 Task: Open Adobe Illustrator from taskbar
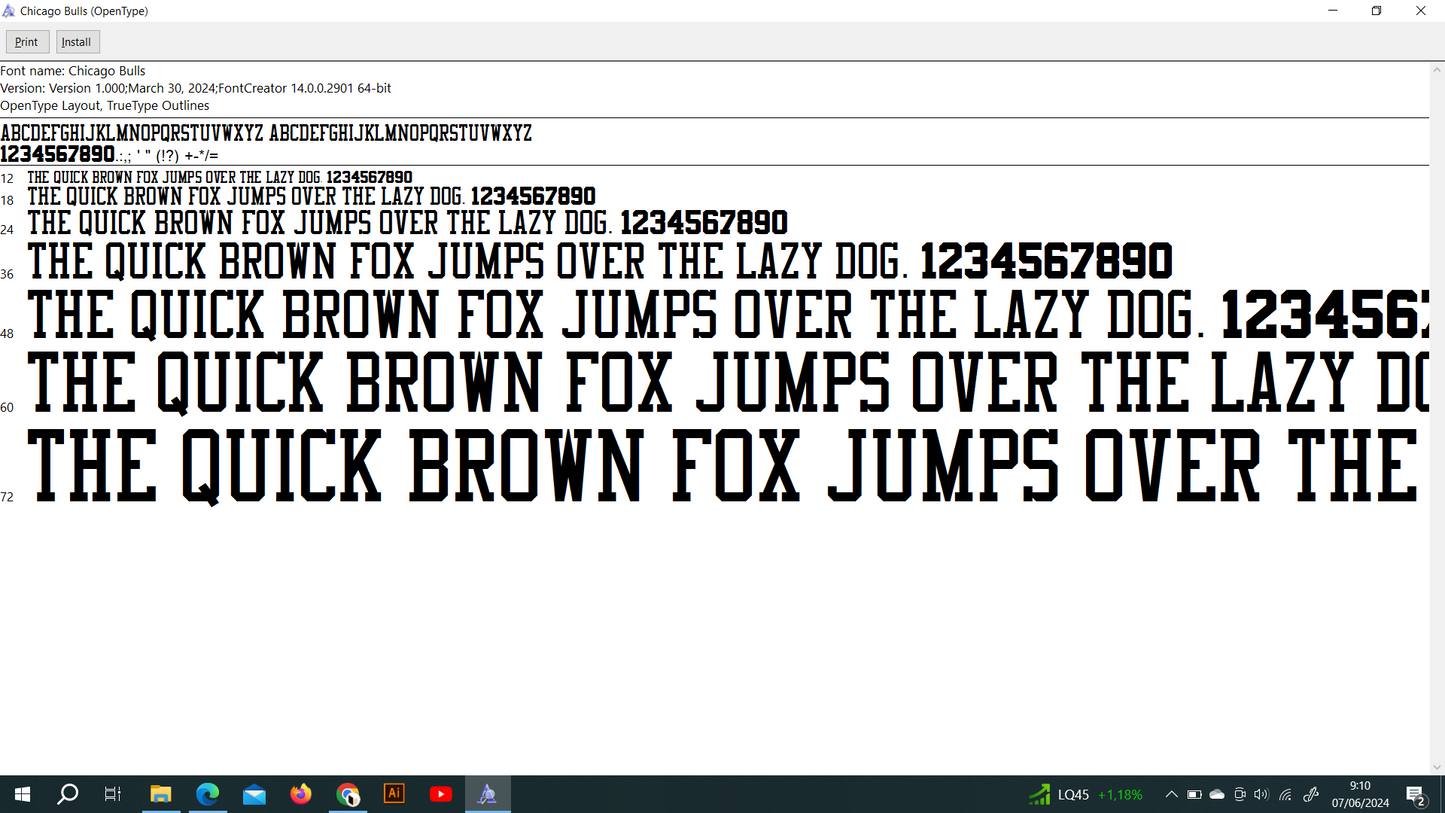pos(394,794)
